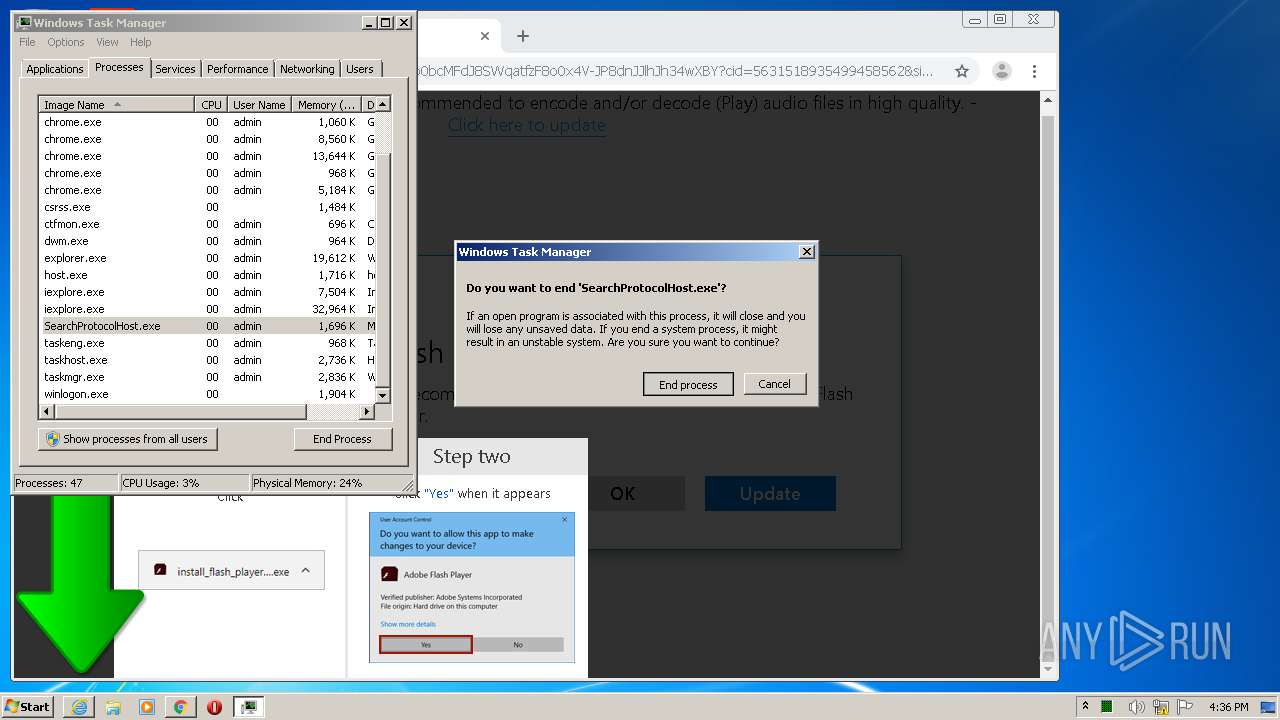Follow the 'Click here to update' link

[x=527, y=125]
